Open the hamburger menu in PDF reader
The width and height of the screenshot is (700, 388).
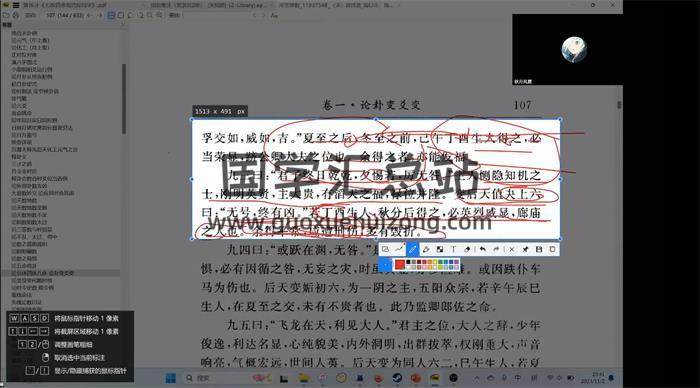16,5
